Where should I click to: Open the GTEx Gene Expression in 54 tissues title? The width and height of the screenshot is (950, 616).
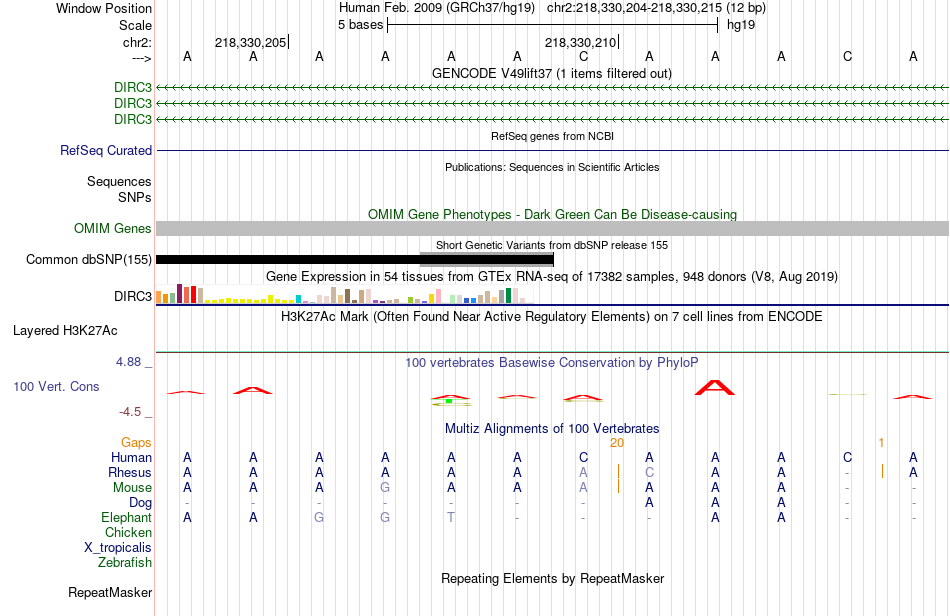coord(552,276)
